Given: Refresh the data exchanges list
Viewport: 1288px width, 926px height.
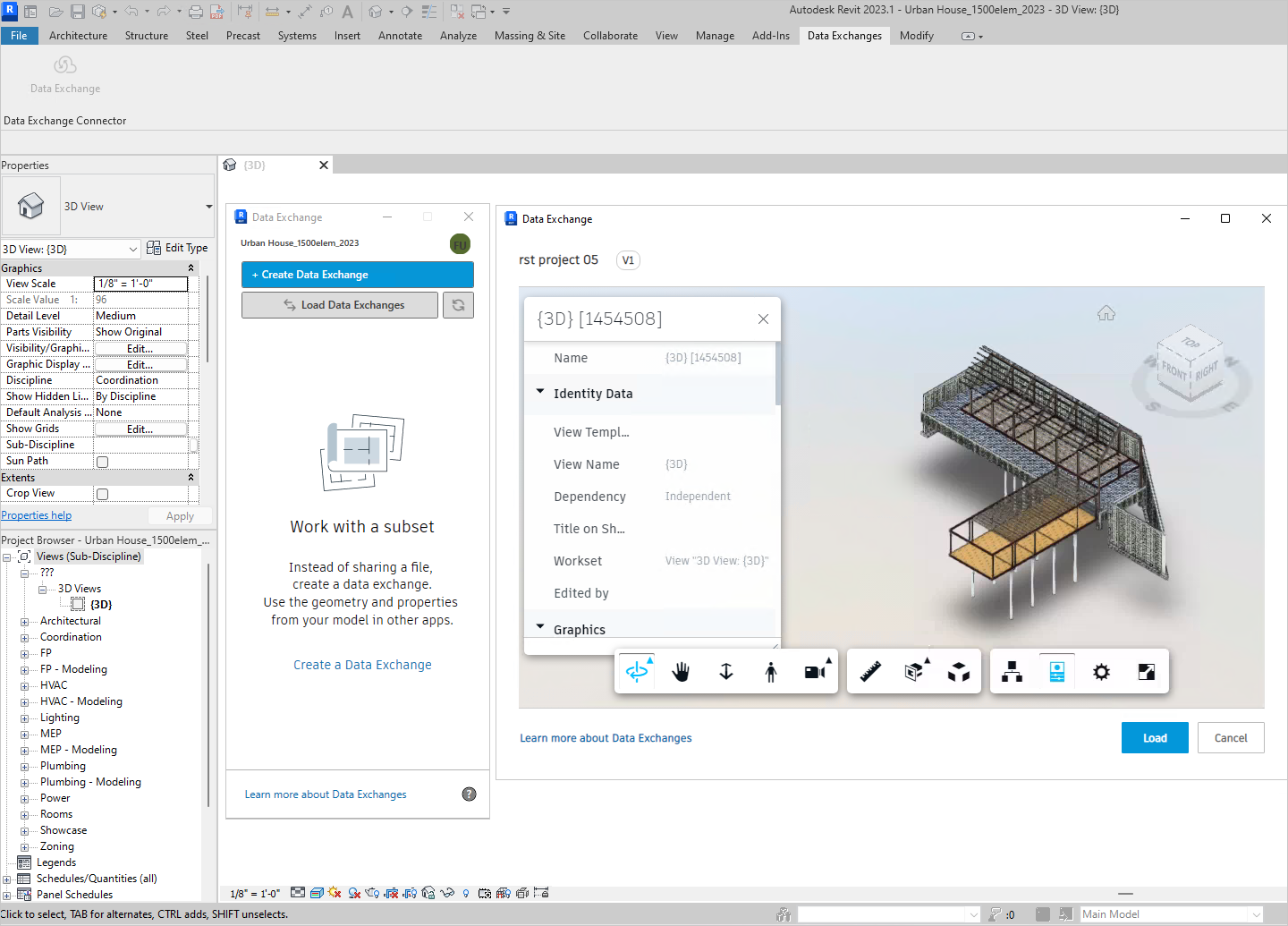Looking at the screenshot, I should (x=458, y=305).
